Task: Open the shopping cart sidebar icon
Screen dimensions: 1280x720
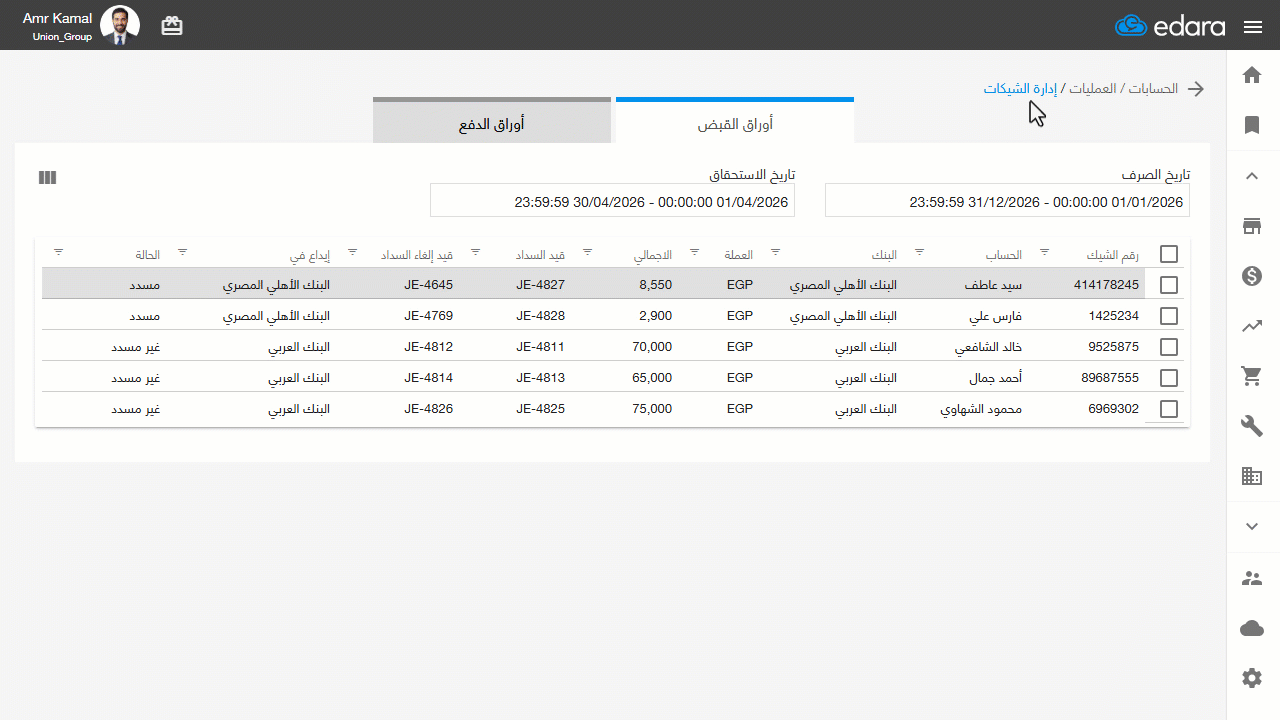Action: coord(1251,376)
